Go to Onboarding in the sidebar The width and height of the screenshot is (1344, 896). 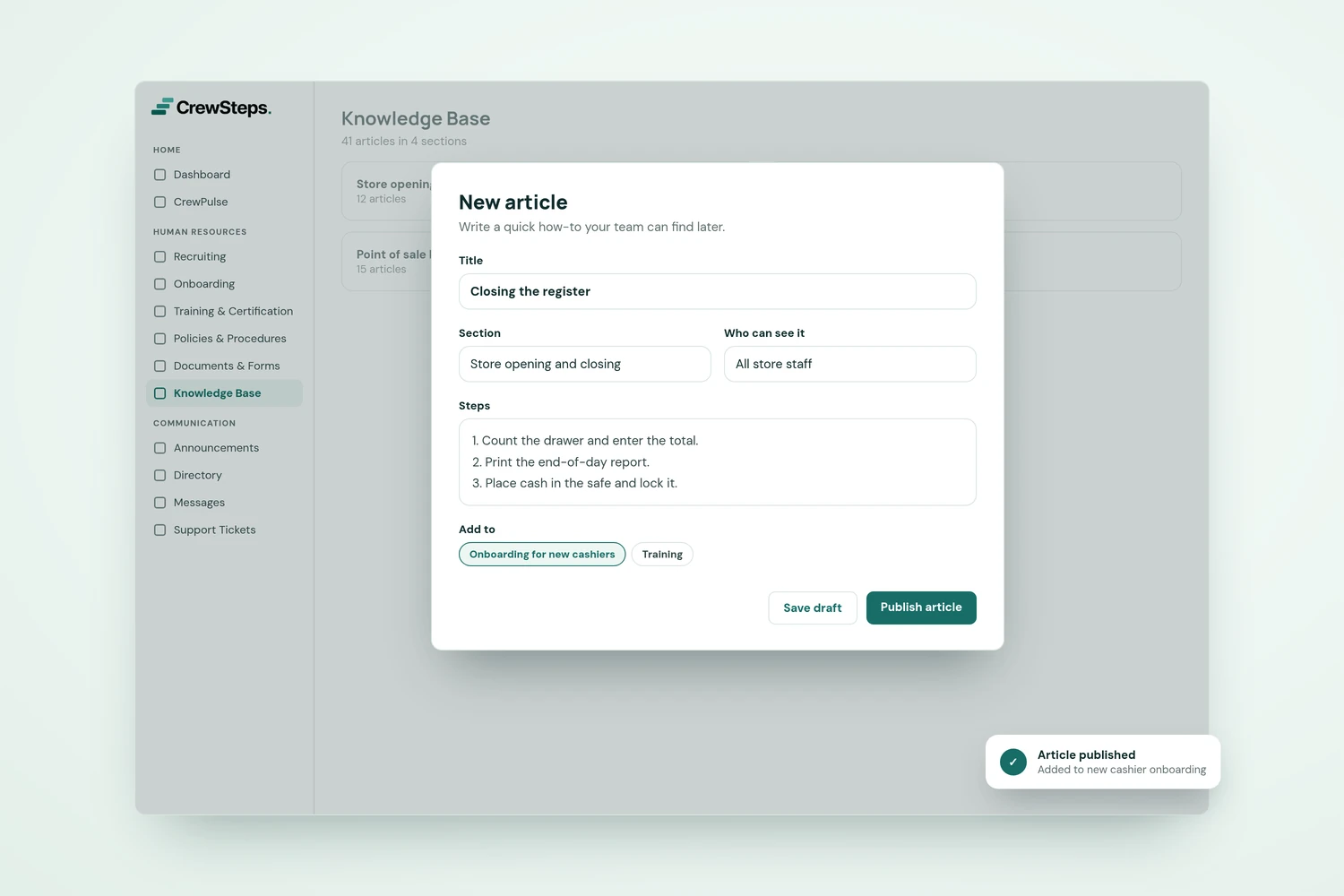click(224, 284)
